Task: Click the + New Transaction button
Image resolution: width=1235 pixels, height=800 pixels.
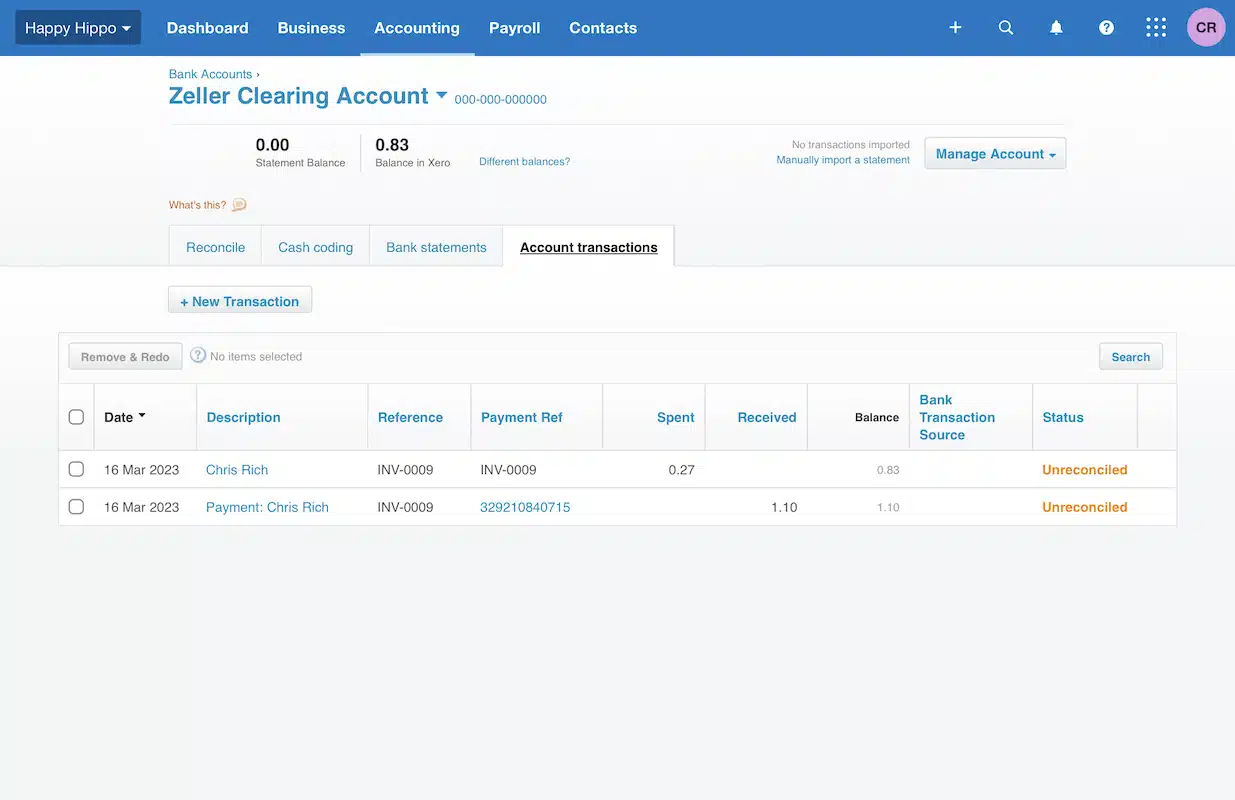Action: [240, 301]
